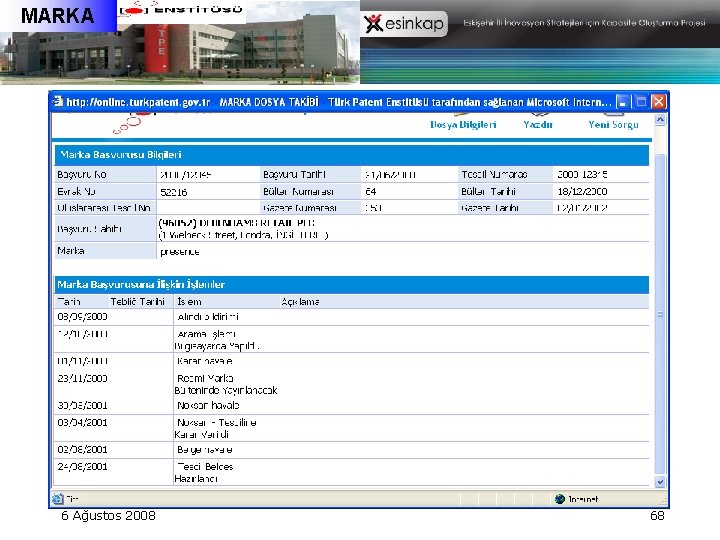This screenshot has height=540, width=720.
Task: Click the Karar havale entry
Action: (x=204, y=361)
